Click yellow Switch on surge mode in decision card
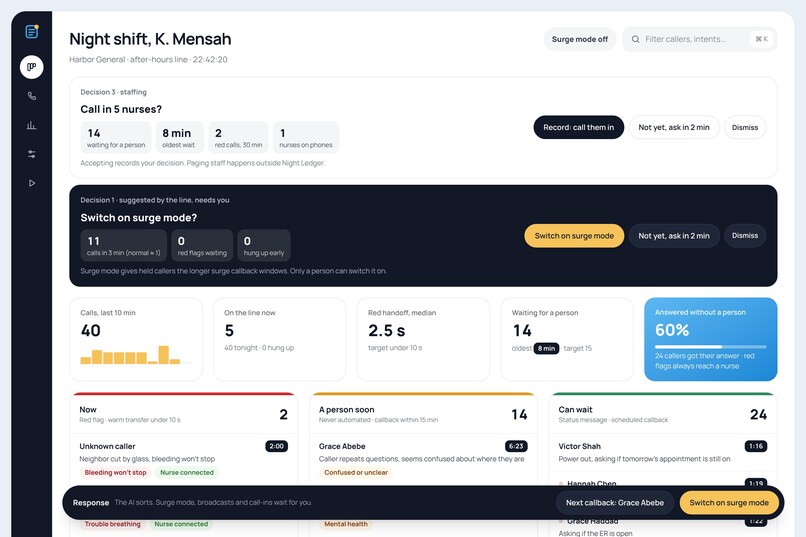 pos(574,236)
